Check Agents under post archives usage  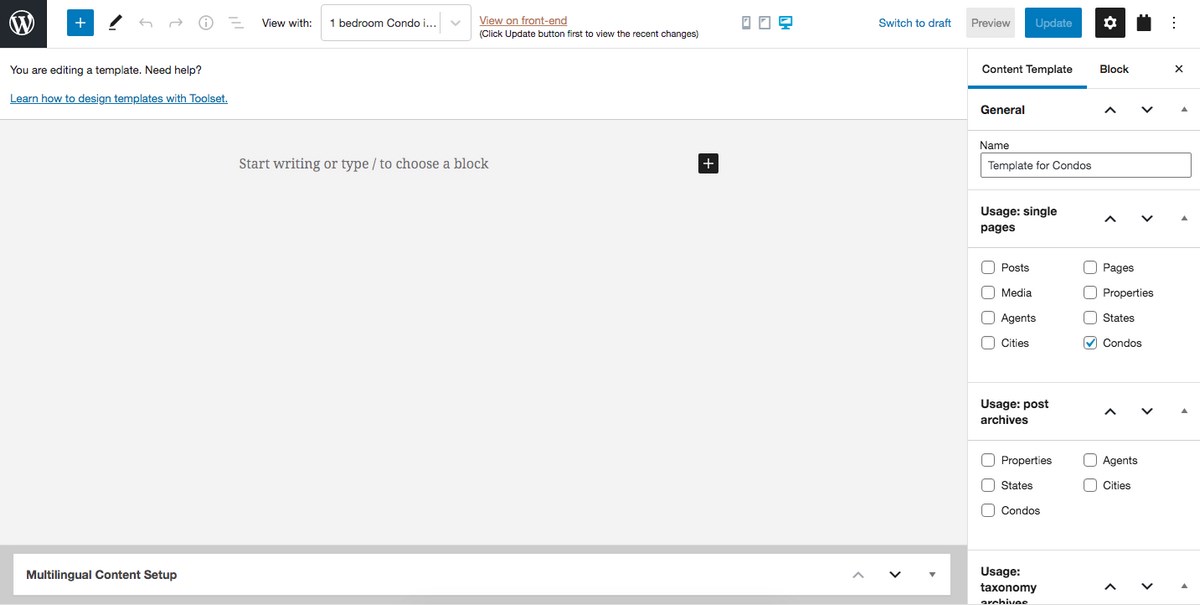pyautogui.click(x=1090, y=461)
